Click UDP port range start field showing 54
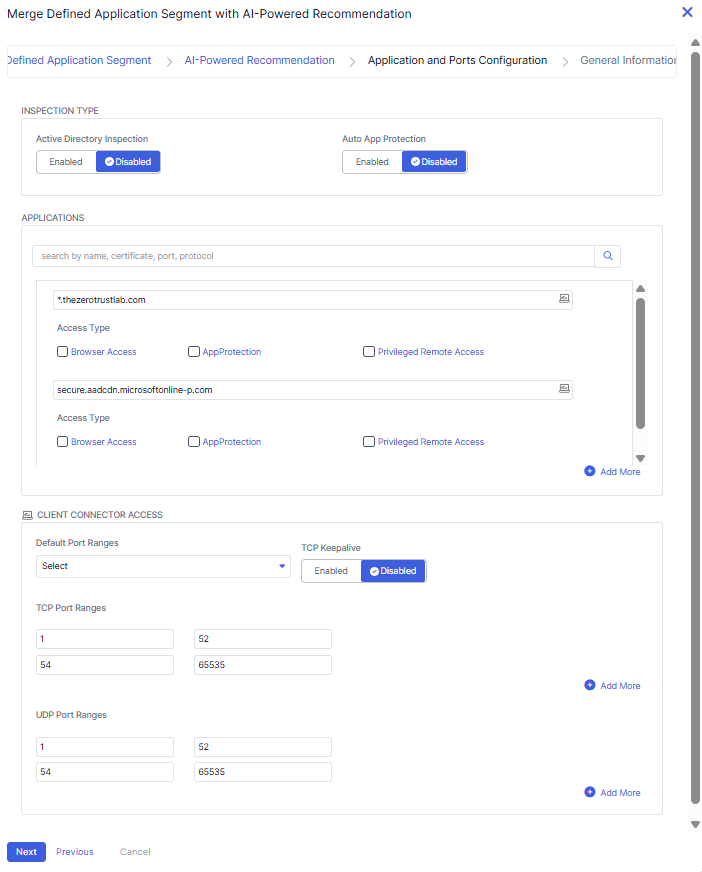Screen dimensions: 702x872 (105, 772)
